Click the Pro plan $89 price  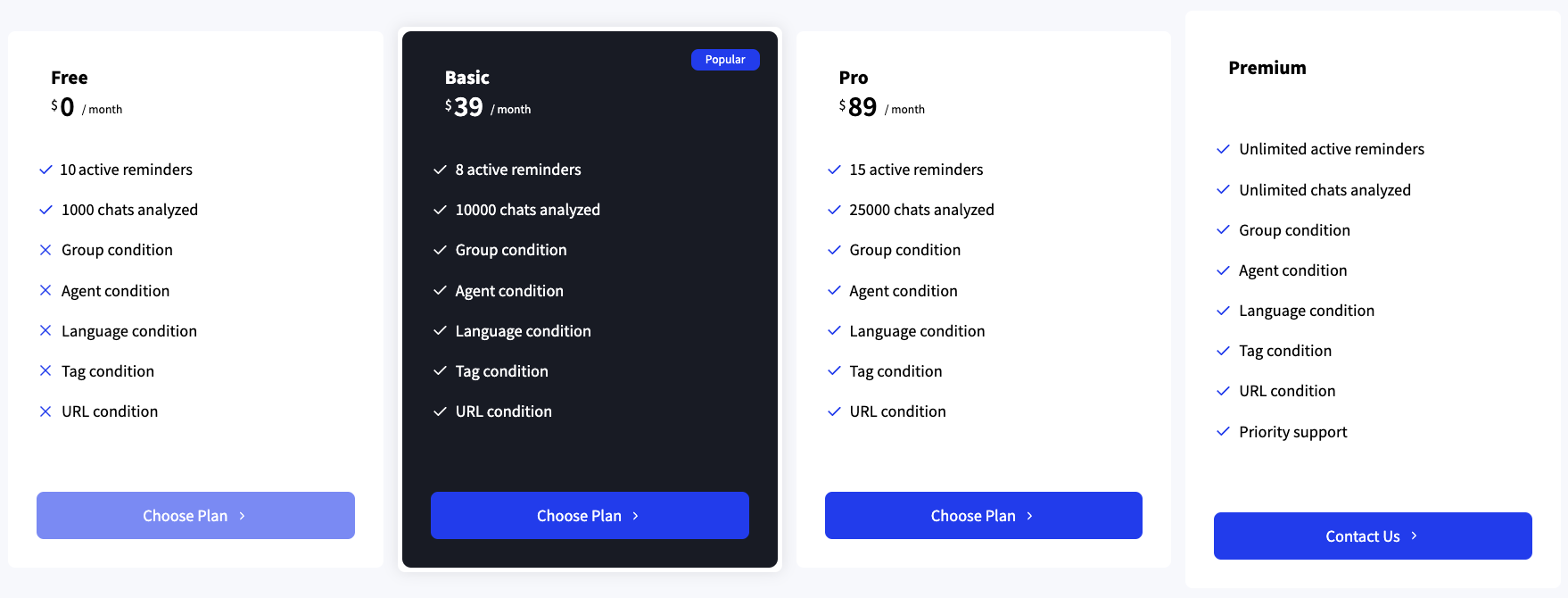tap(862, 107)
